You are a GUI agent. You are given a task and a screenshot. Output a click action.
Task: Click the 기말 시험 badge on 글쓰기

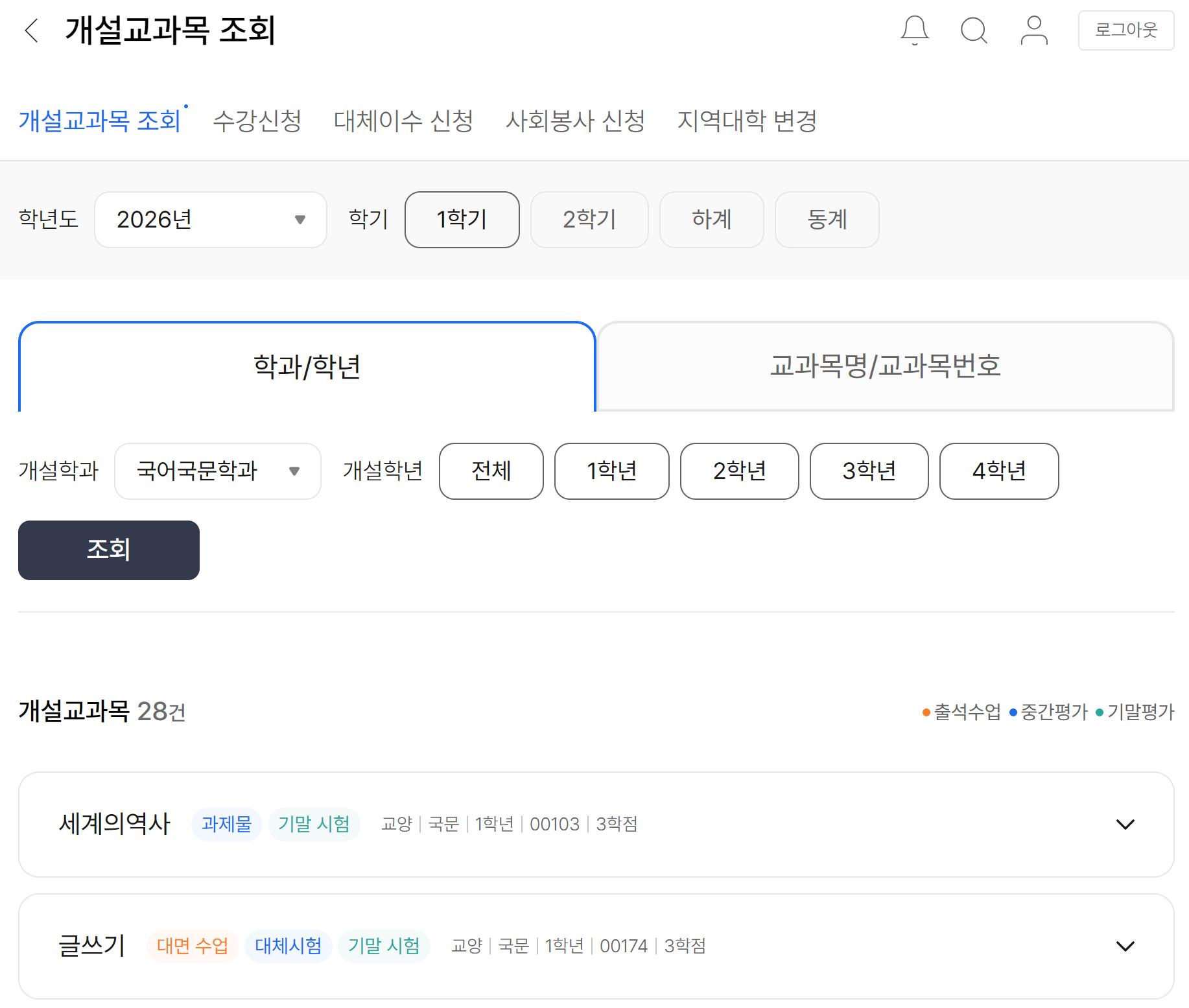(x=383, y=946)
